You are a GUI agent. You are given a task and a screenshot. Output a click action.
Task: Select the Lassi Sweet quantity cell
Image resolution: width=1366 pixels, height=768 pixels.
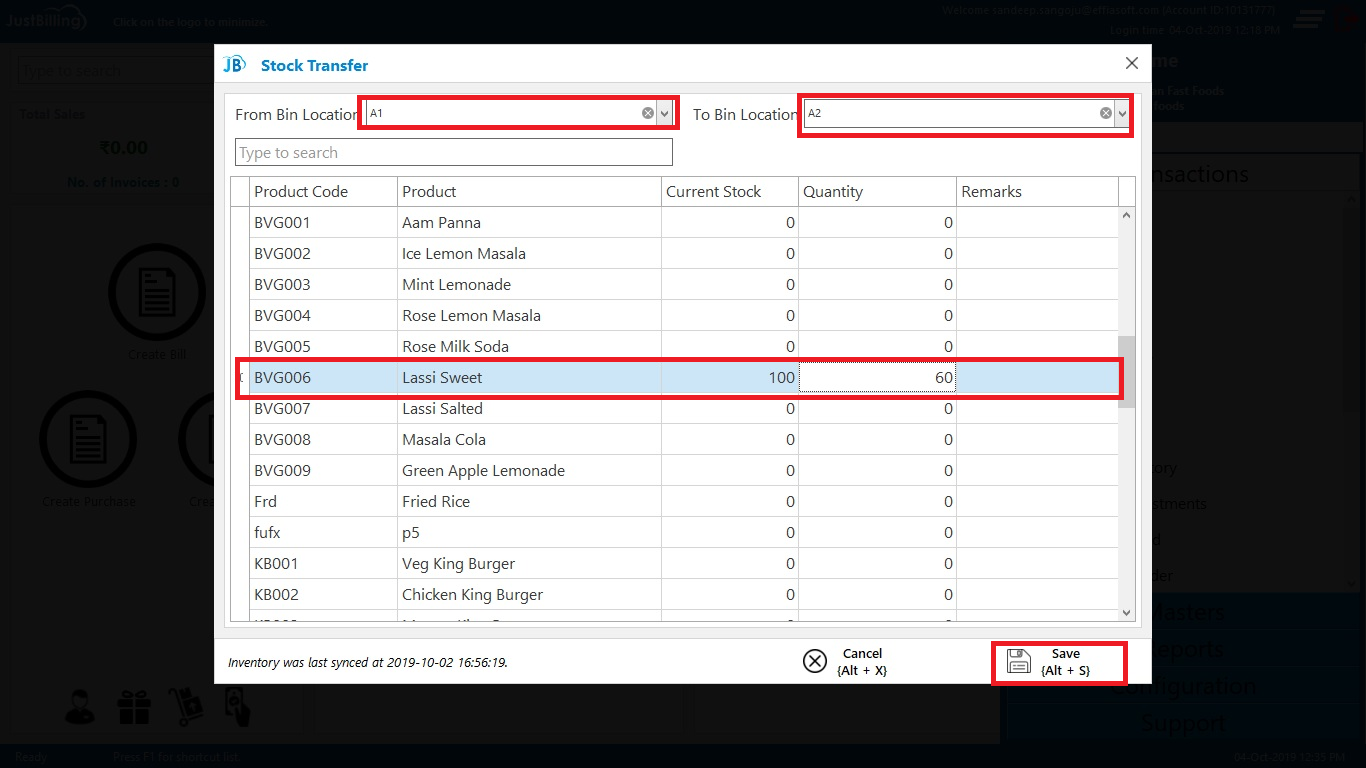coord(877,378)
